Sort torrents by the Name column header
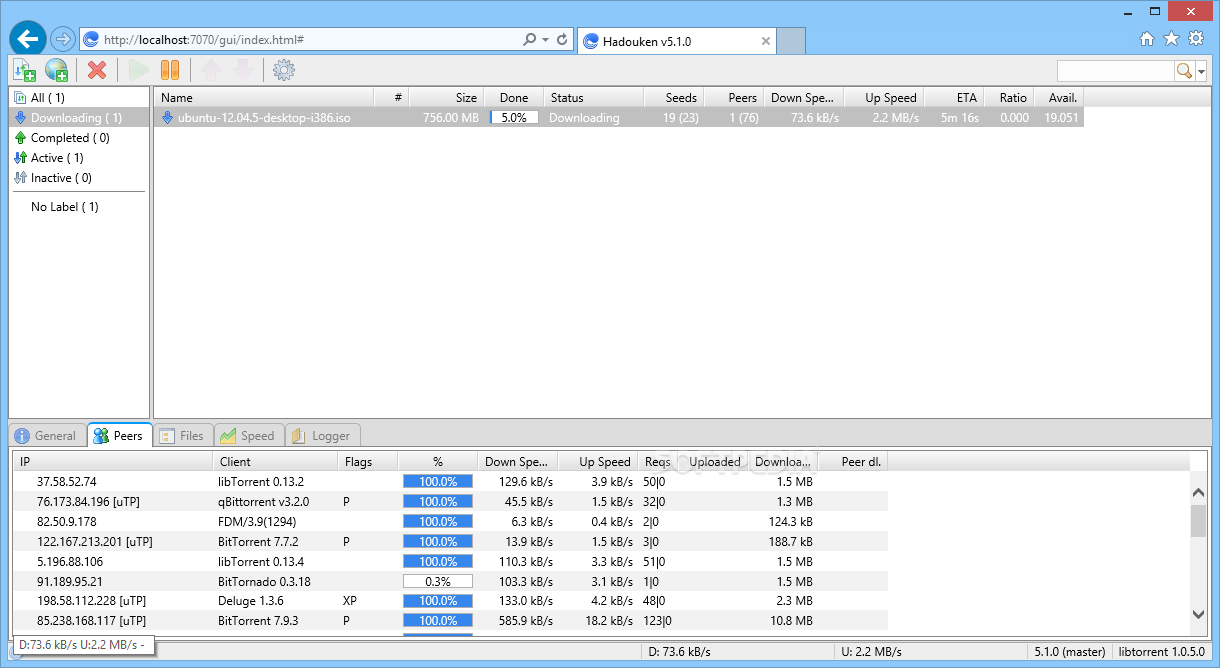Viewport: 1220px width, 668px height. pyautogui.click(x=264, y=98)
